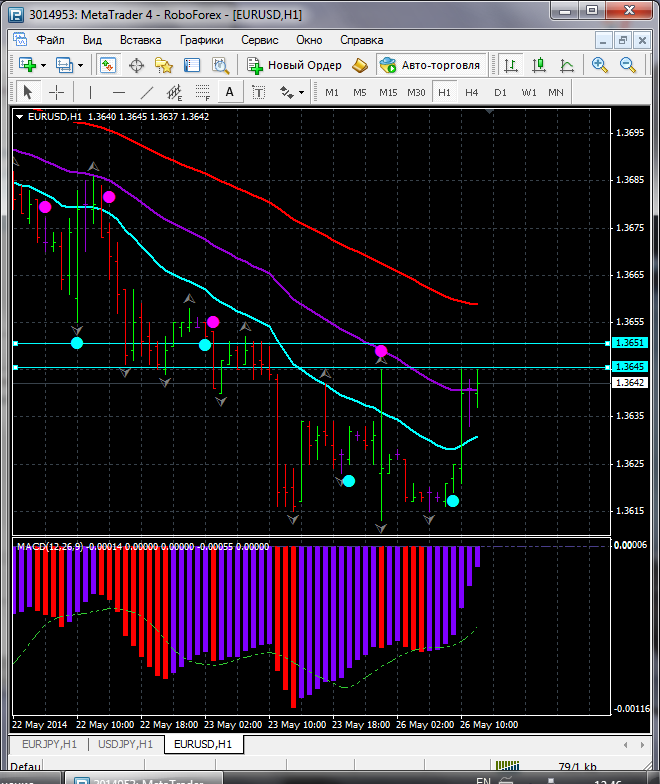The width and height of the screenshot is (660, 784).
Task: Expand the new chart dropdown arrow
Action: click(x=44, y=66)
